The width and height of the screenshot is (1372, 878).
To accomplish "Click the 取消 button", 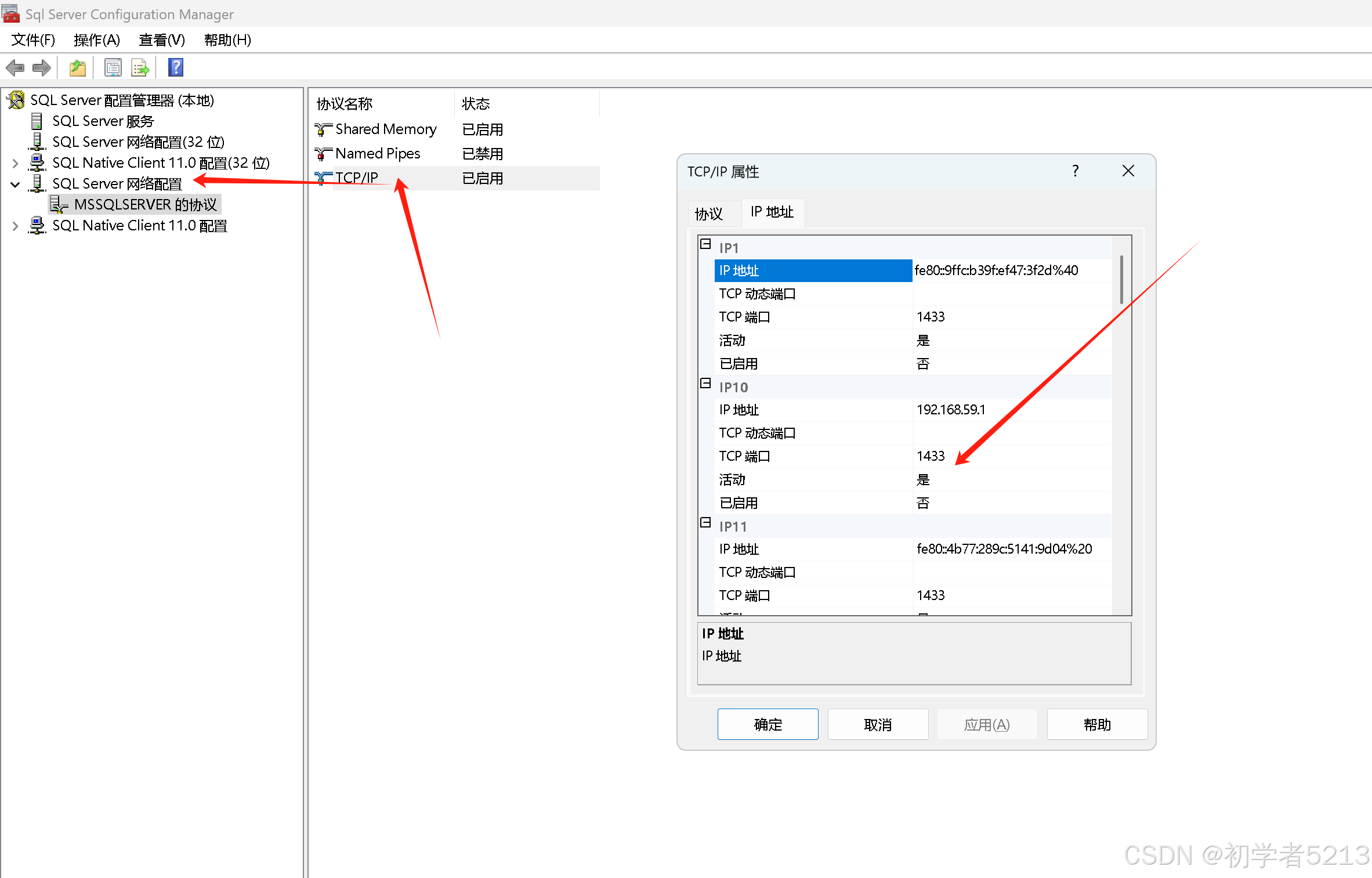I will click(877, 724).
